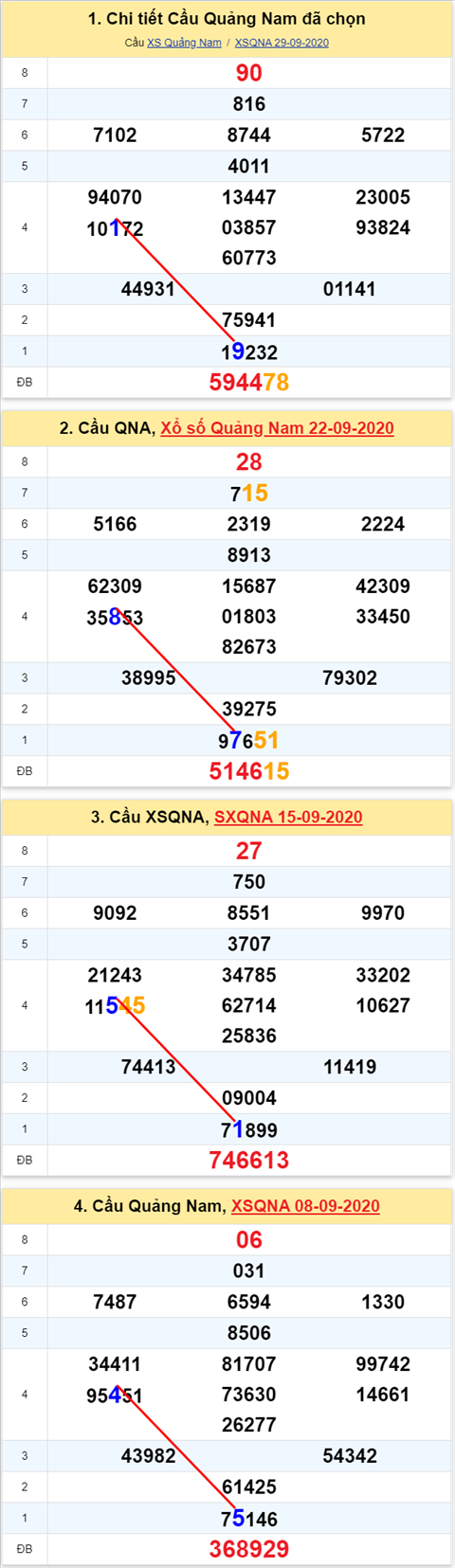Click special prize number 594478
The image size is (455, 1568).
point(249,382)
